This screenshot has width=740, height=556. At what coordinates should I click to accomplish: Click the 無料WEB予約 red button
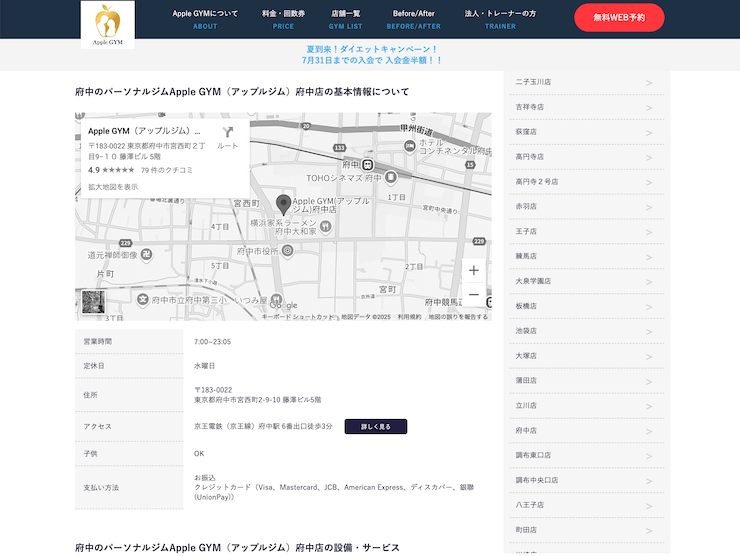point(619,17)
